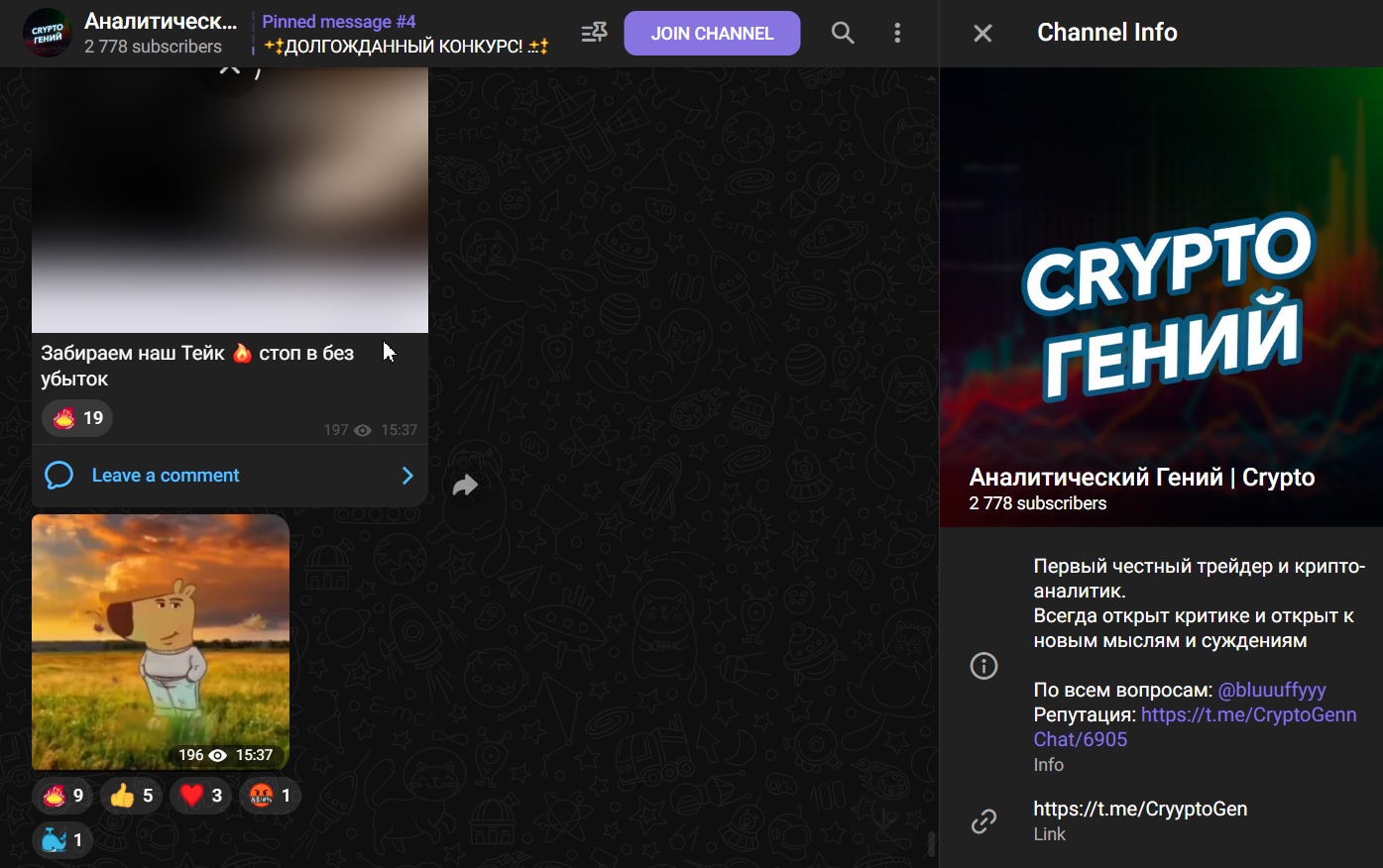Click the eye views icon on capybara video
This screenshot has height=868, width=1383.
pos(218,755)
